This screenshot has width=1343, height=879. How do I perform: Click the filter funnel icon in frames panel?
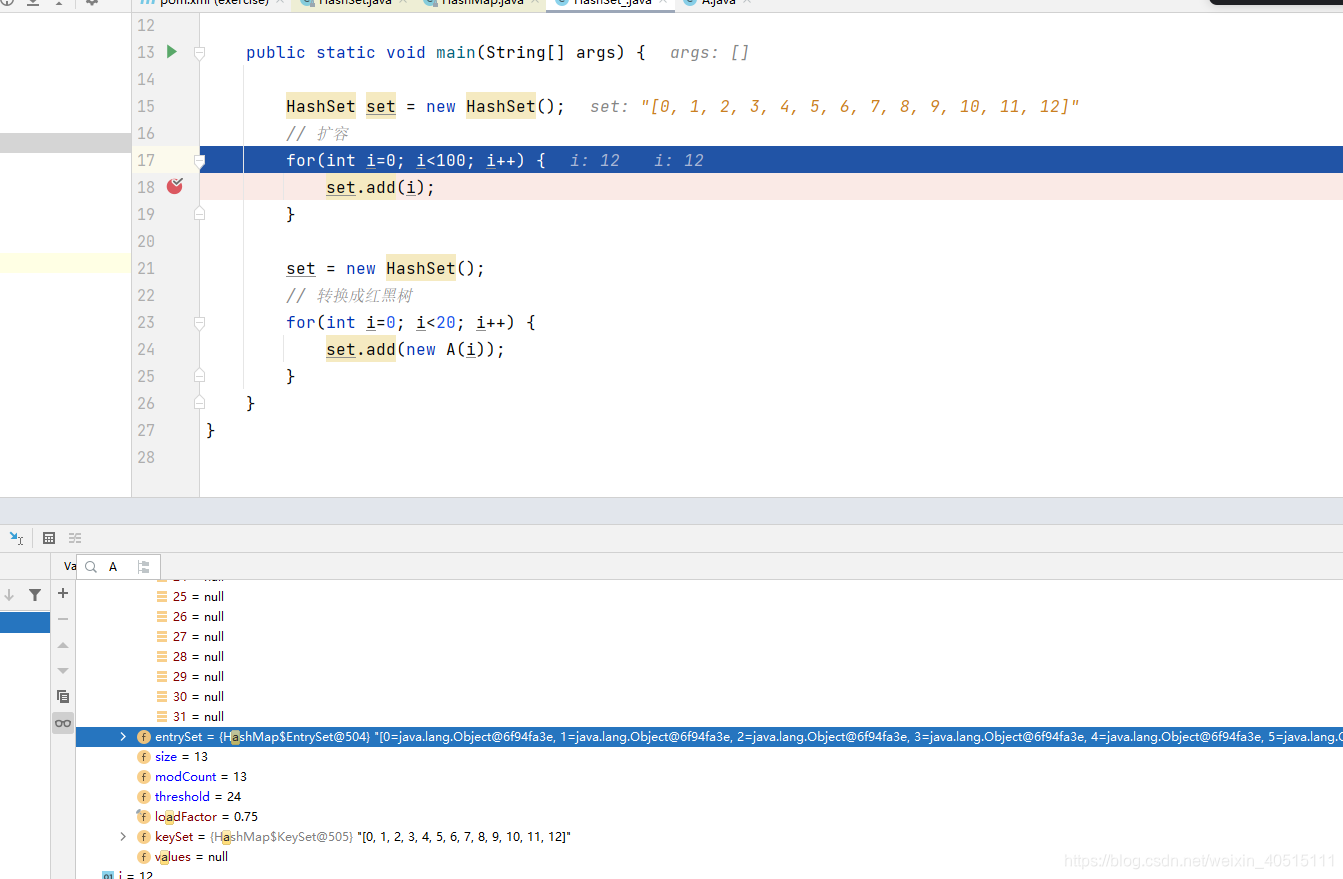[35, 595]
